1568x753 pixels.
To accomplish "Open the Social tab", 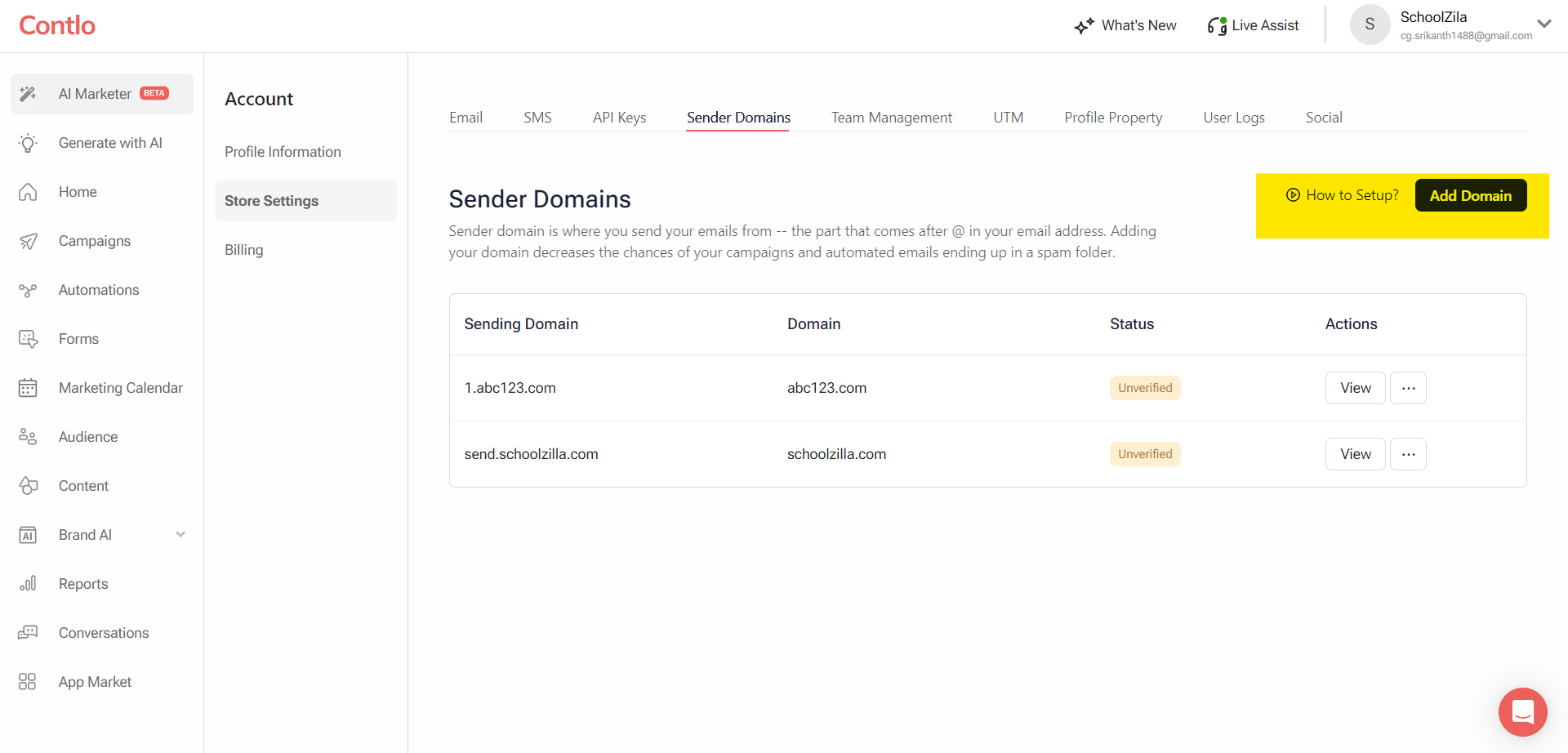I will coord(1324,118).
